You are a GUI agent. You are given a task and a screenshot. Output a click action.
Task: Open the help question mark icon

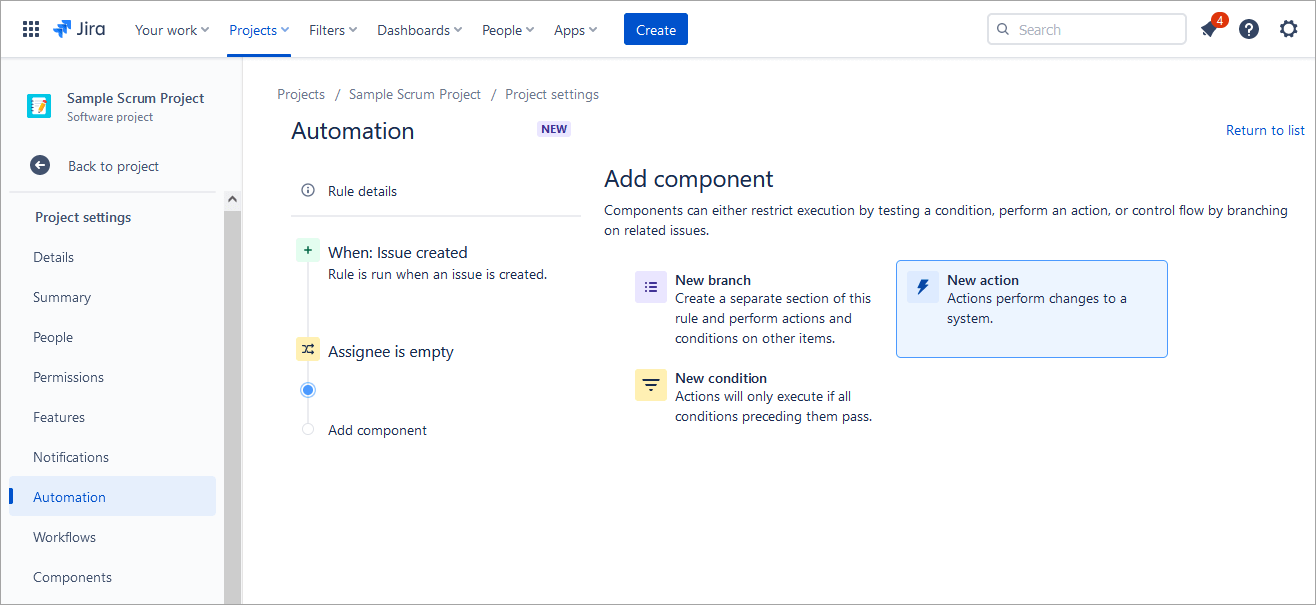pyautogui.click(x=1249, y=30)
